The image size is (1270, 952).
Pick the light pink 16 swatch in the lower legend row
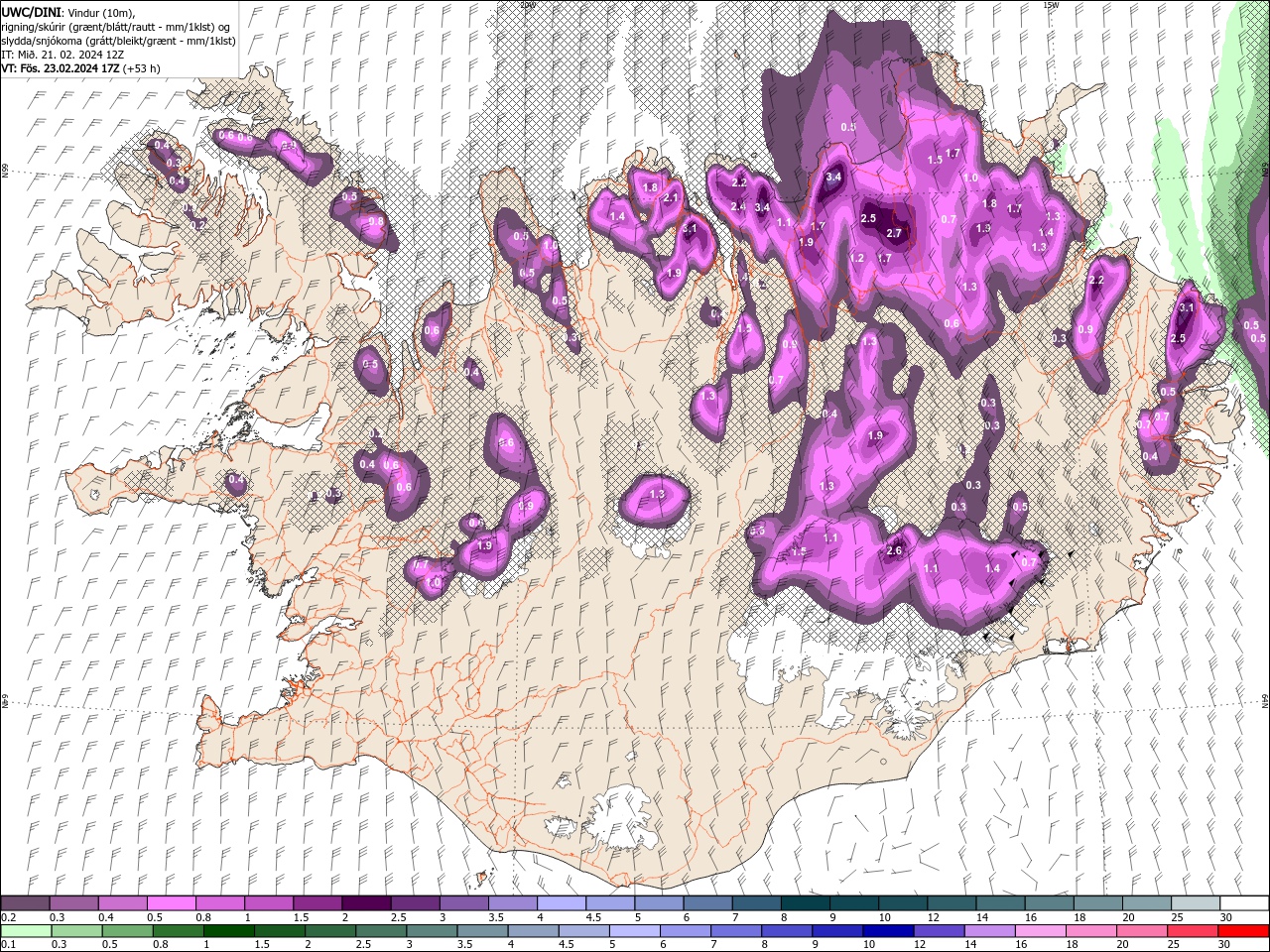pos(1041,930)
